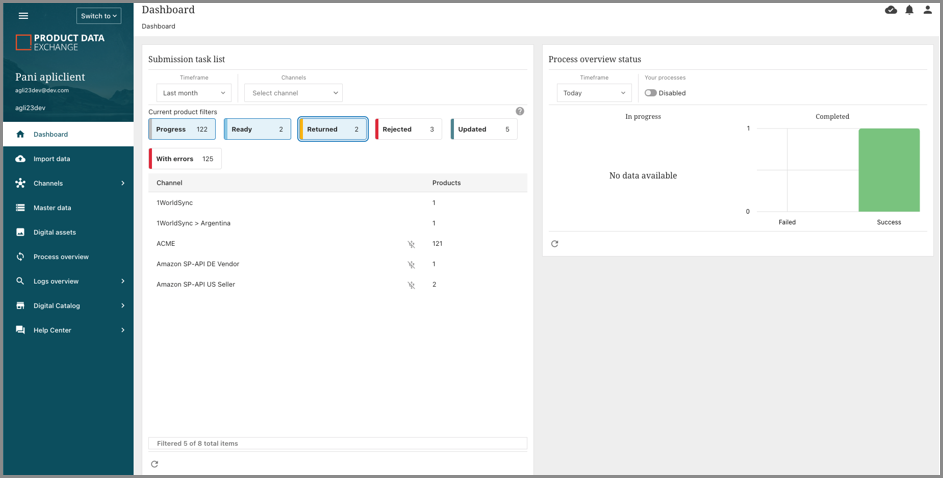Enable the Your processes toggle
This screenshot has height=478, width=943.
pos(651,93)
